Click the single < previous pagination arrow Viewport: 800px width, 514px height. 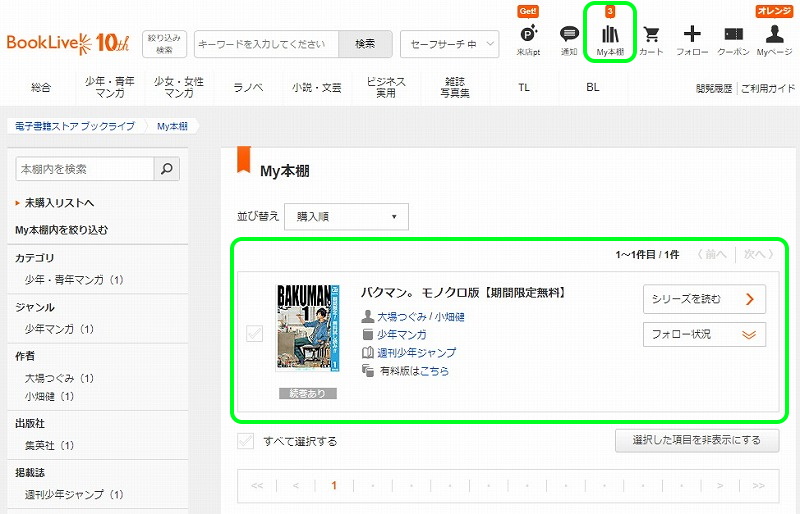pyautogui.click(x=296, y=485)
